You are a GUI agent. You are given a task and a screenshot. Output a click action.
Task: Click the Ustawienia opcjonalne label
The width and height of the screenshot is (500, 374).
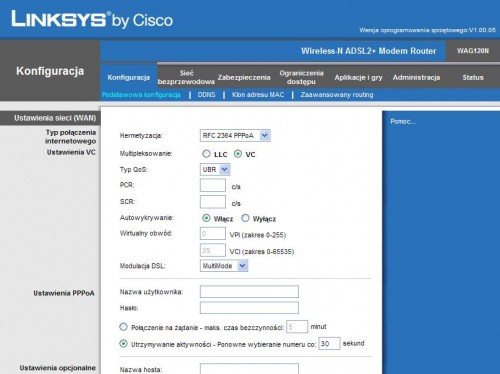click(58, 368)
